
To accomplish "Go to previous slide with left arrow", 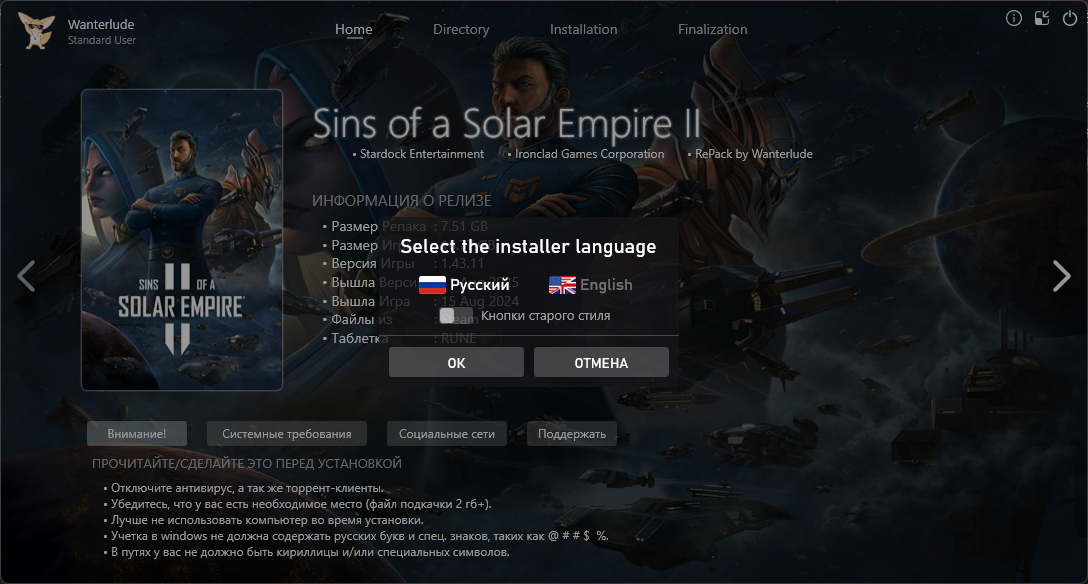I will coord(26,276).
